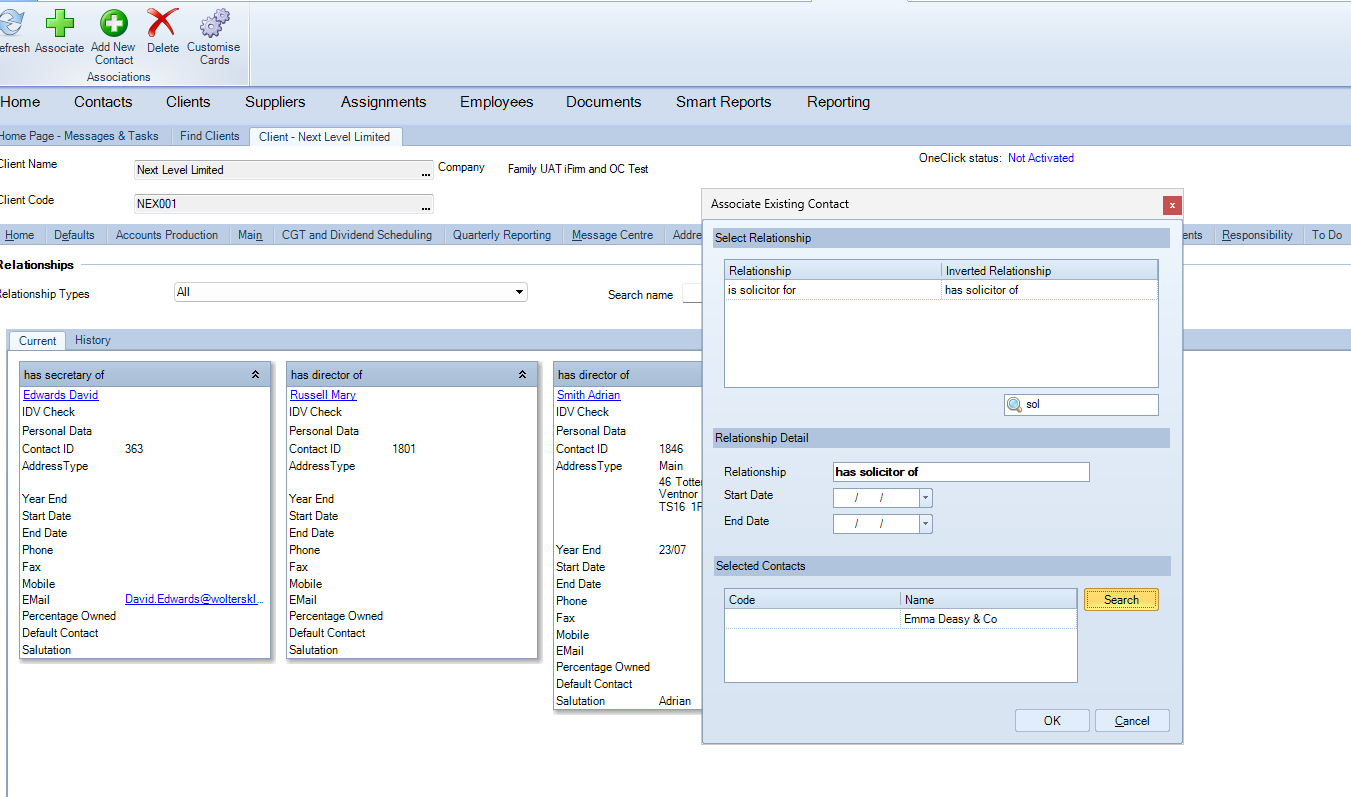
Task: Open the End Date calendar dropdown
Action: click(x=925, y=523)
